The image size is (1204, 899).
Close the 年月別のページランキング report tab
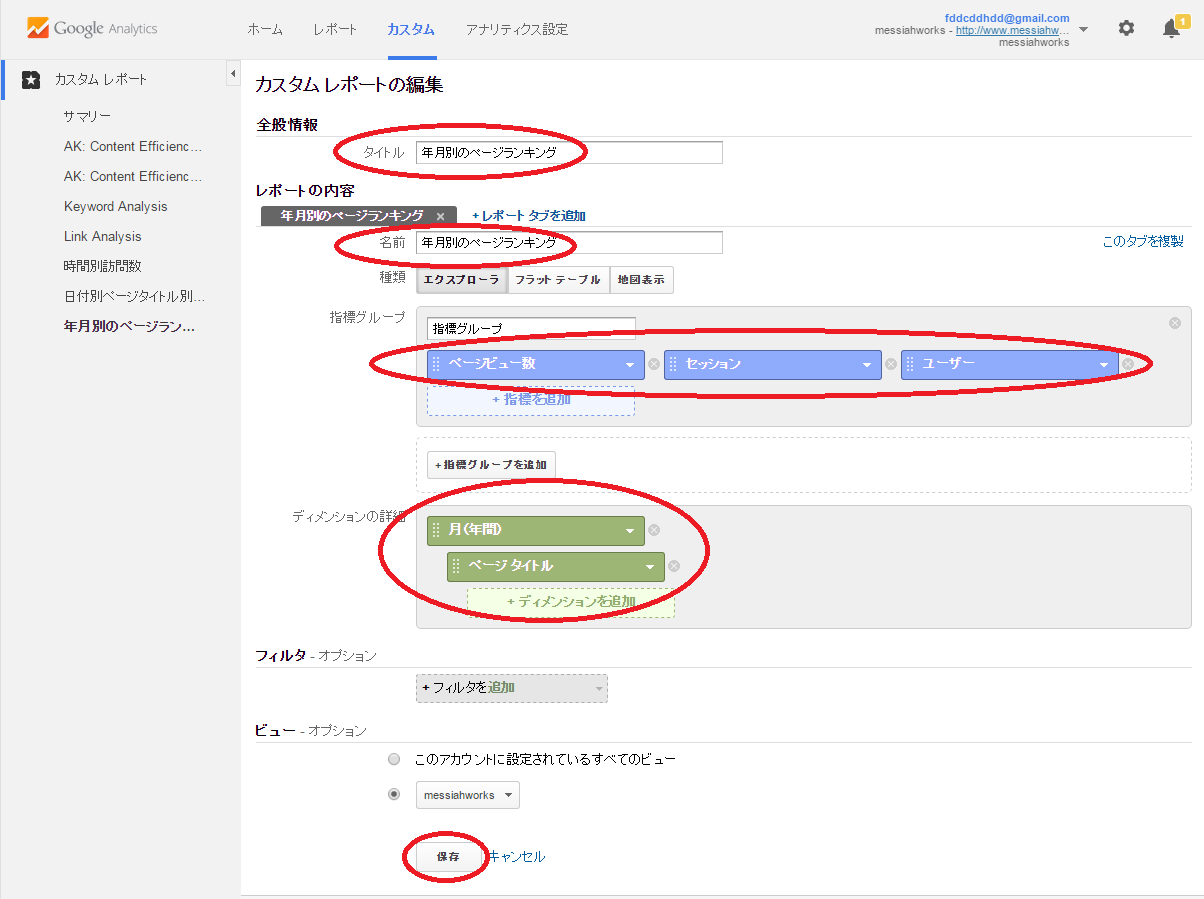coord(440,216)
